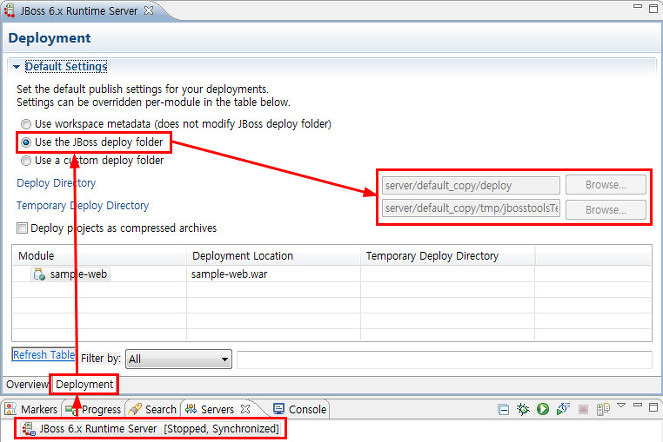This screenshot has width=663, height=442.
Task: Click the sample-web module icon
Action: [x=39, y=274]
